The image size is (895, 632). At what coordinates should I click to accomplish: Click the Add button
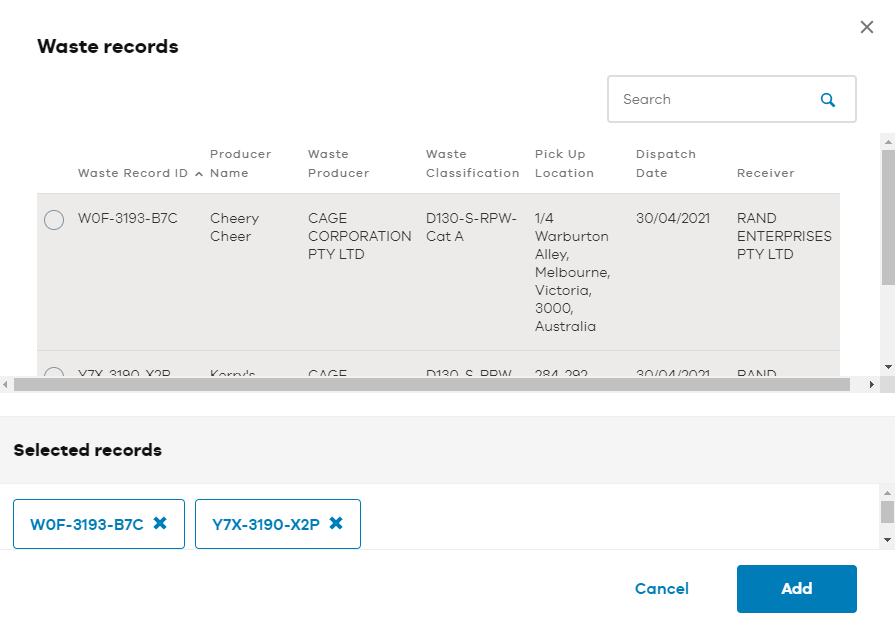pyautogui.click(x=796, y=589)
